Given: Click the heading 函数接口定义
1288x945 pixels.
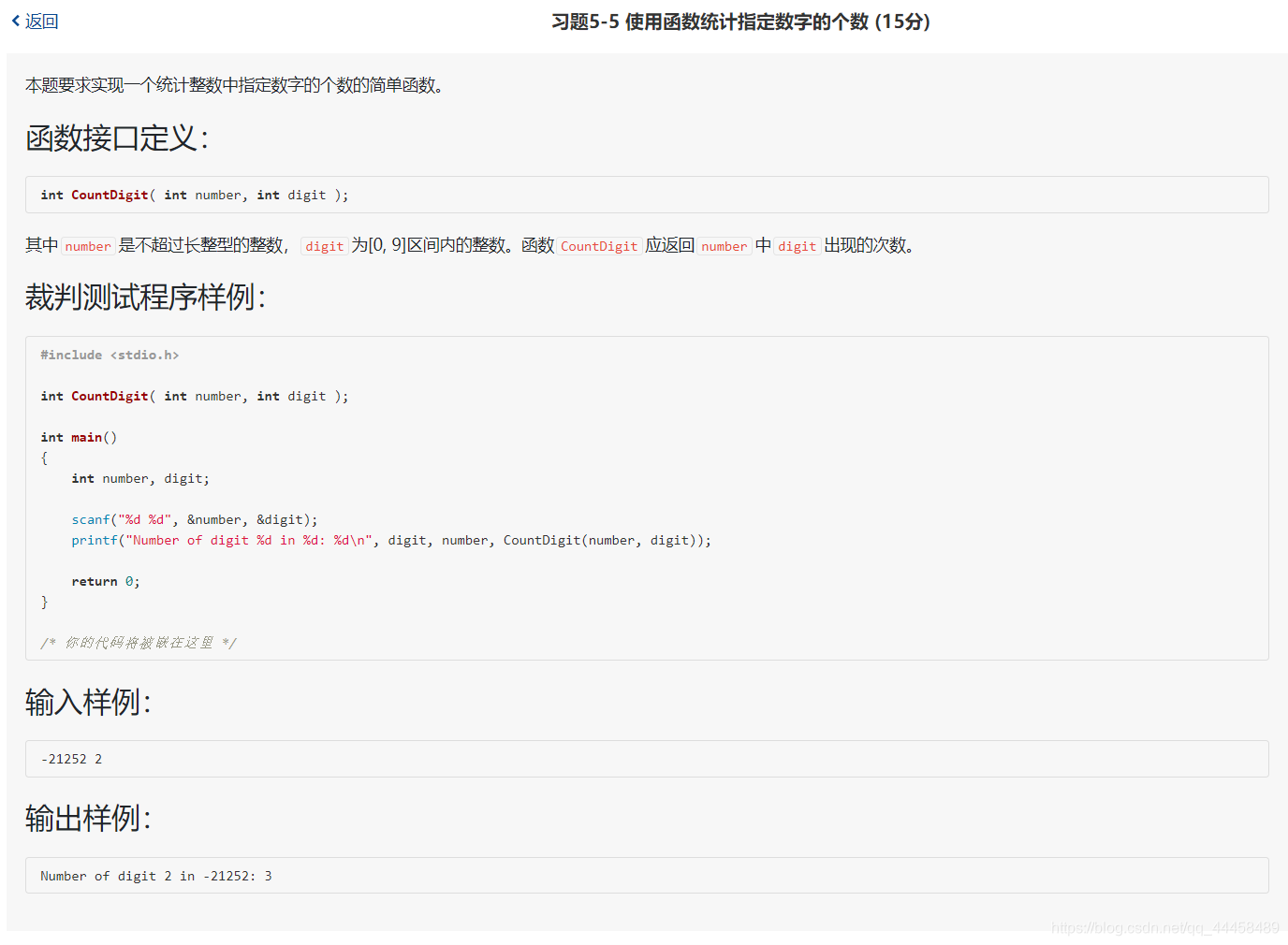Looking at the screenshot, I should pos(117,138).
